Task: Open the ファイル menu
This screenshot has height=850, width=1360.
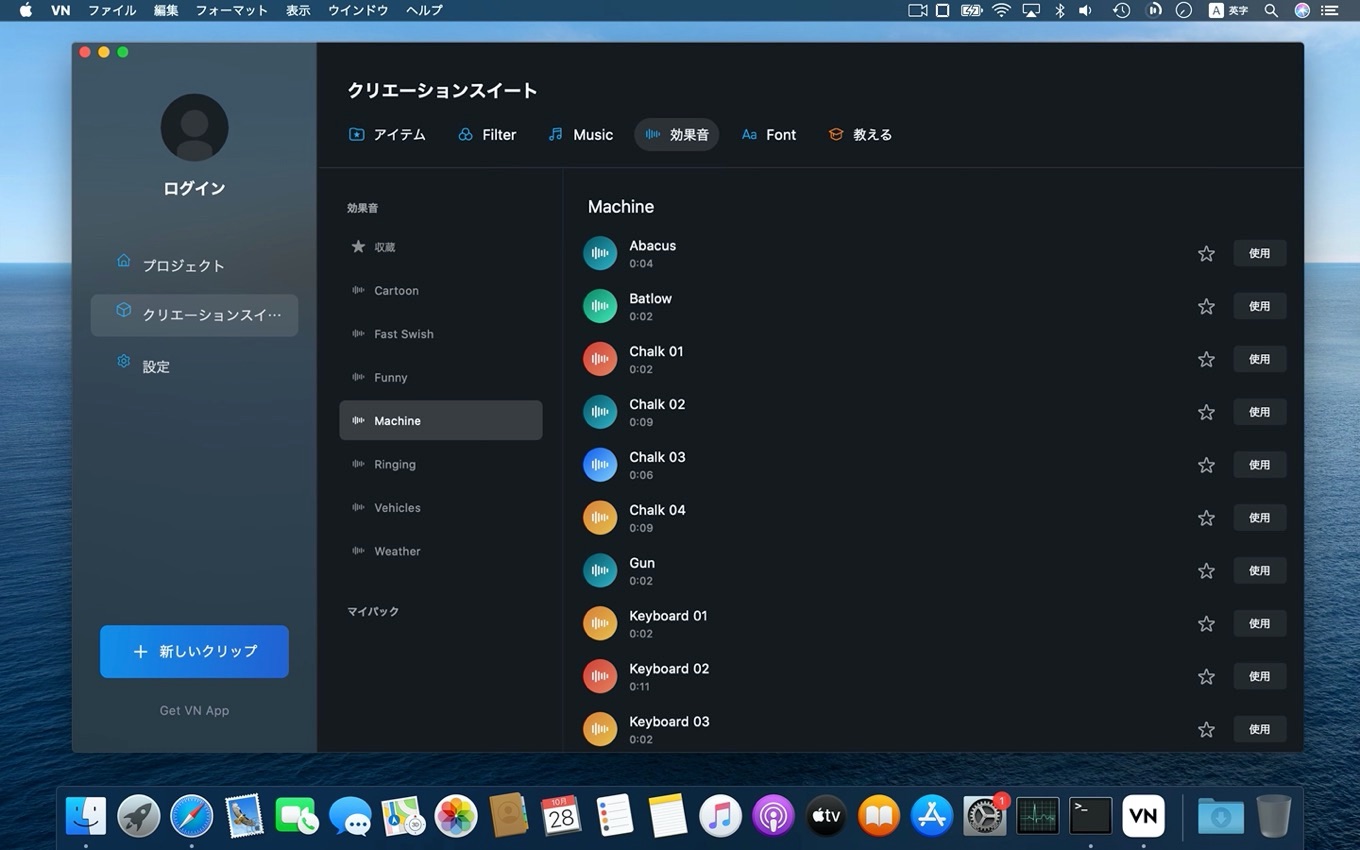Action: [x=112, y=10]
